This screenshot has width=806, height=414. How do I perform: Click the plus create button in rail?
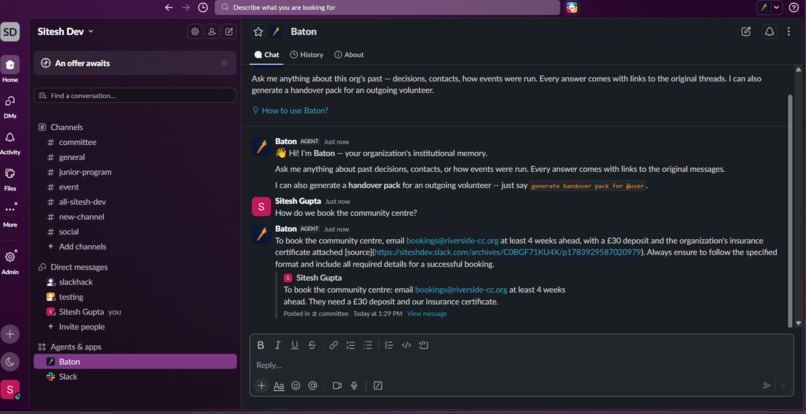[10, 334]
